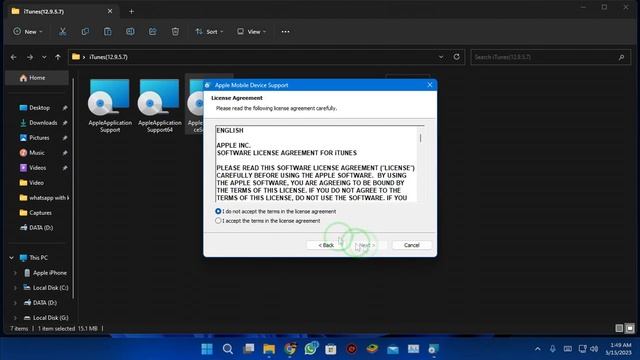Viewport: 640px width, 360px height.
Task: Open Google Chrome from taskbar
Action: pyautogui.click(x=290, y=349)
